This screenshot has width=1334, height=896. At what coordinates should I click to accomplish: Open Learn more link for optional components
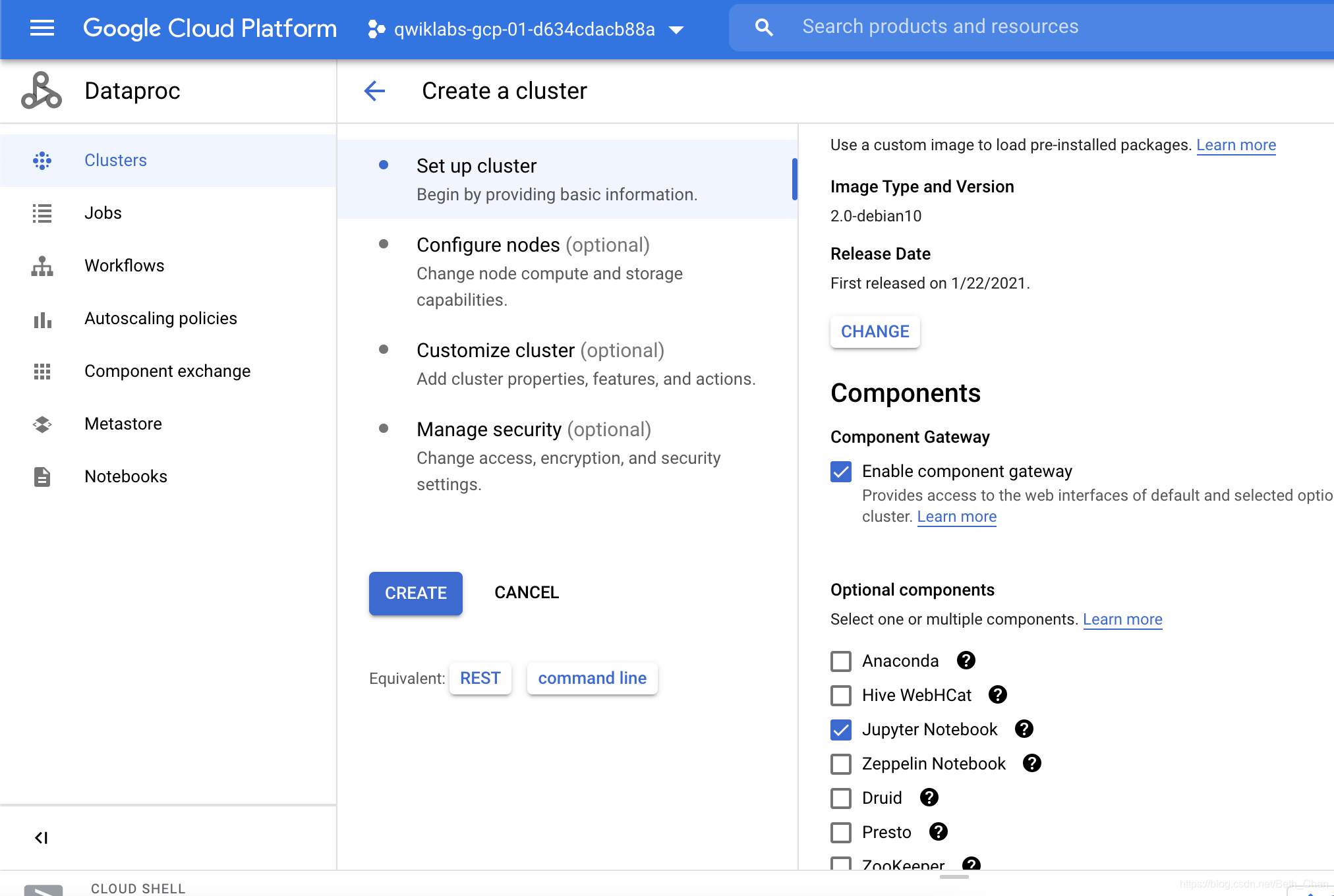(1122, 619)
